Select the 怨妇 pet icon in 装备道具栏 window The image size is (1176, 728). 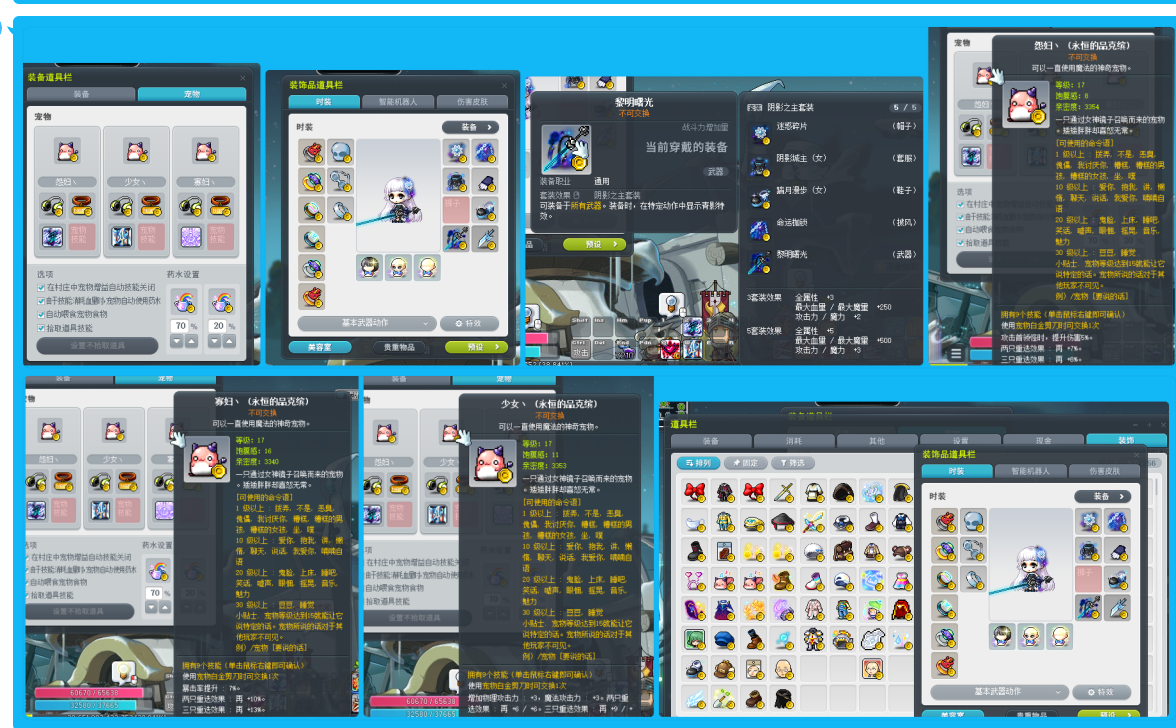[67, 151]
